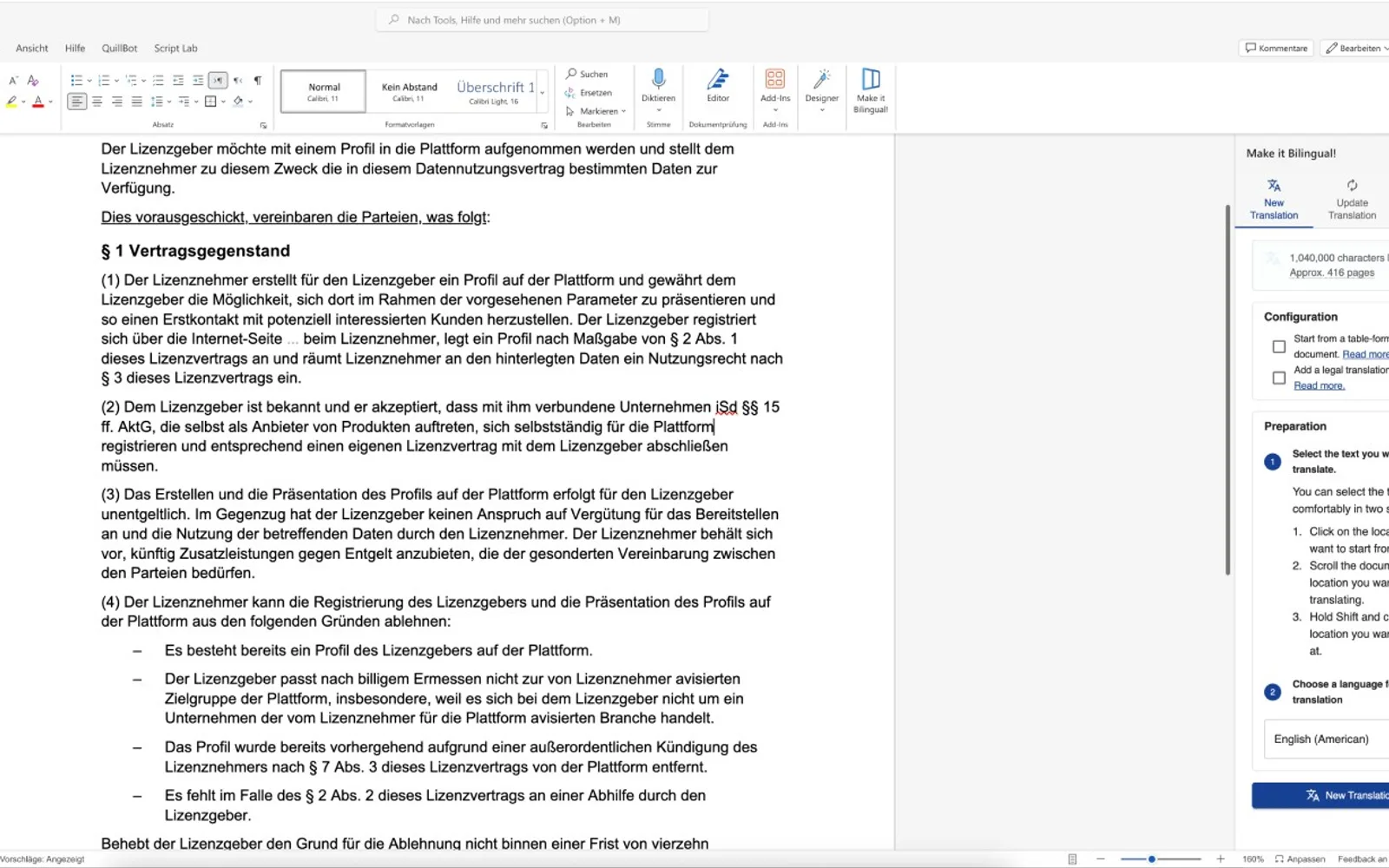Click Ersetzen to replace text
This screenshot has width=1389, height=868.
(x=589, y=93)
